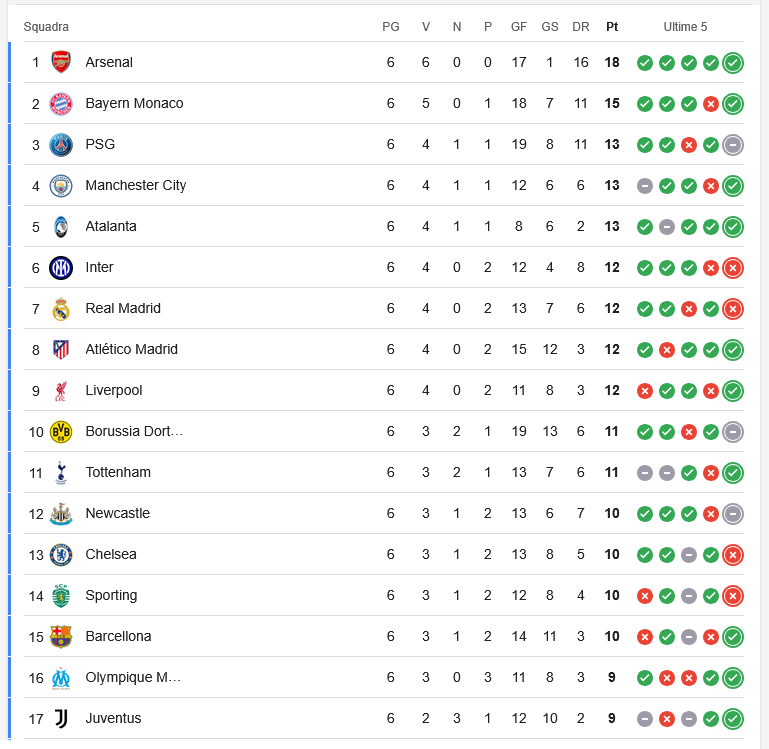Click the Arsenal club crest icon
Screen dimensions: 769x749
pos(61,62)
